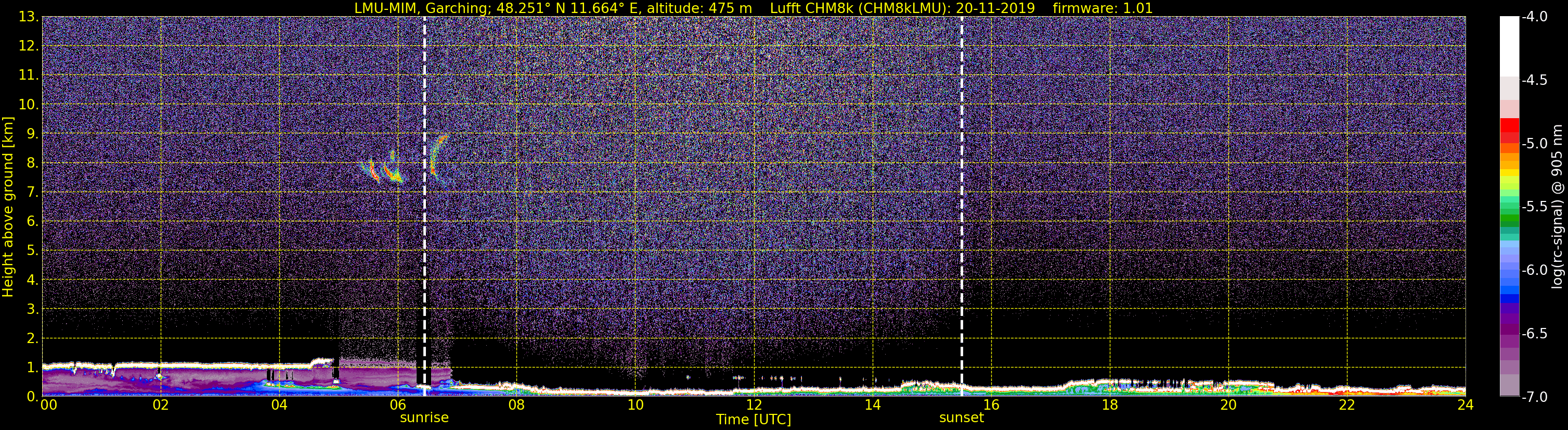Click the green aerosol layer near the ground at 18 UTC
The width and height of the screenshot is (1568, 430).
point(1110,386)
